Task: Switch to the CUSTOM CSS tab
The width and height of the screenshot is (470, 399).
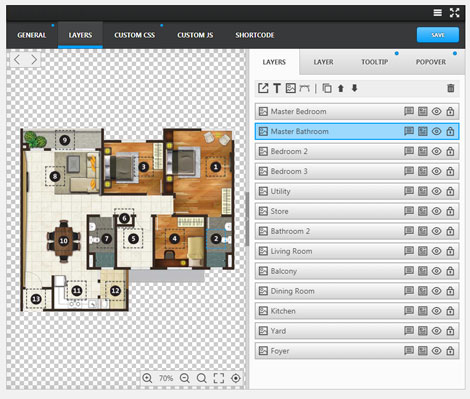Action: point(135,35)
